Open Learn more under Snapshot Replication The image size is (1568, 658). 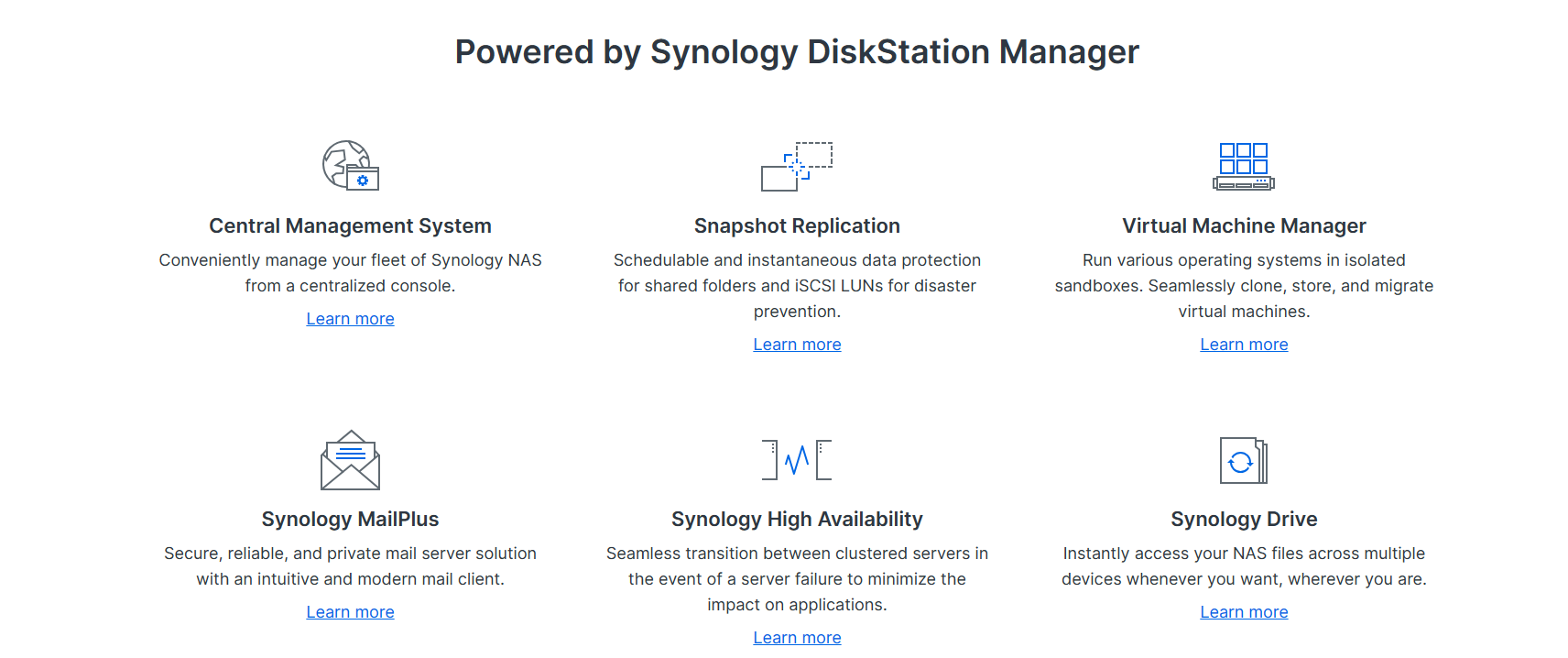click(797, 345)
